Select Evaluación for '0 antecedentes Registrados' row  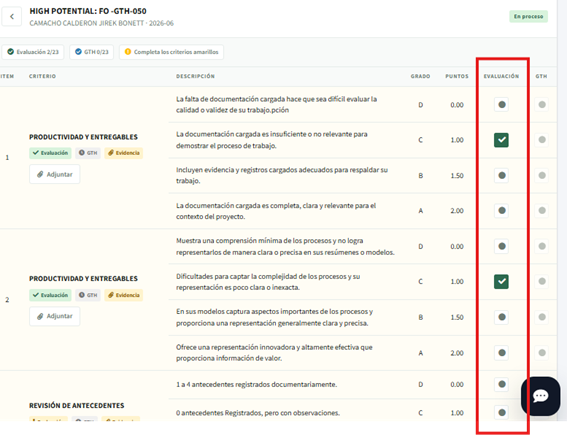tap(502, 412)
